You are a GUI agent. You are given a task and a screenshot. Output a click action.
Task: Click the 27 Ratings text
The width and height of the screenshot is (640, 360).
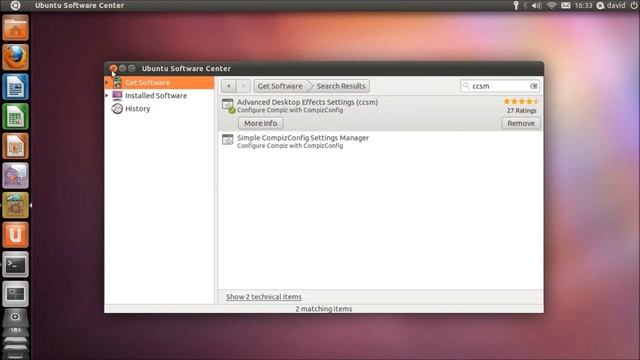[521, 111]
